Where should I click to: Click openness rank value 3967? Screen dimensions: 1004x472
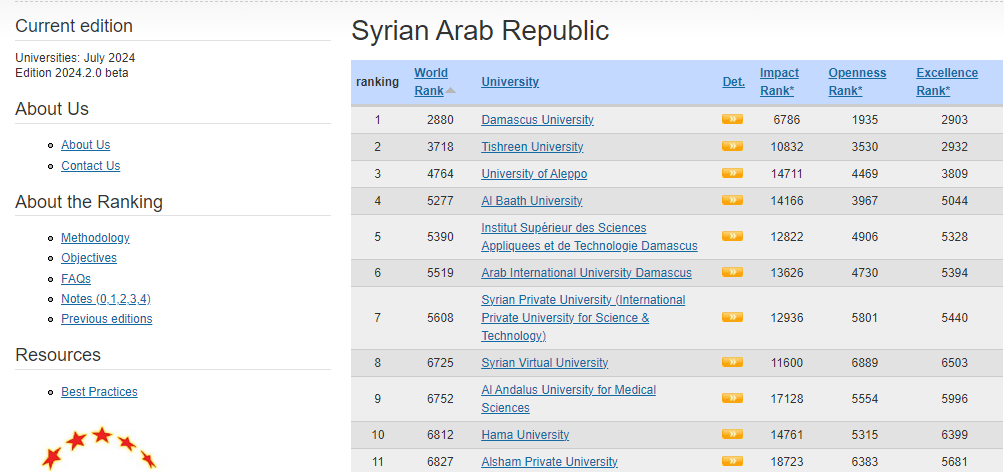[864, 200]
